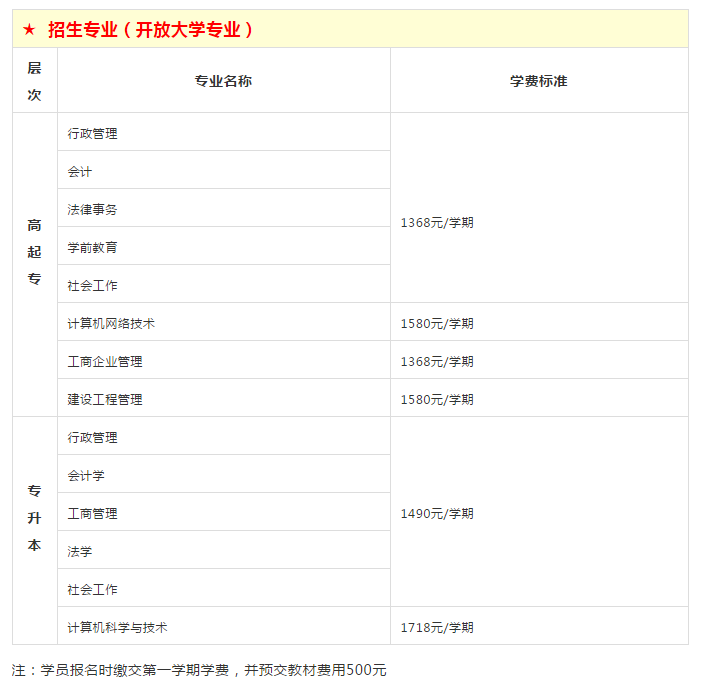Screen dimensions: 709x687
Task: Click the 计算机网络技术 major entry
Action: point(111,323)
